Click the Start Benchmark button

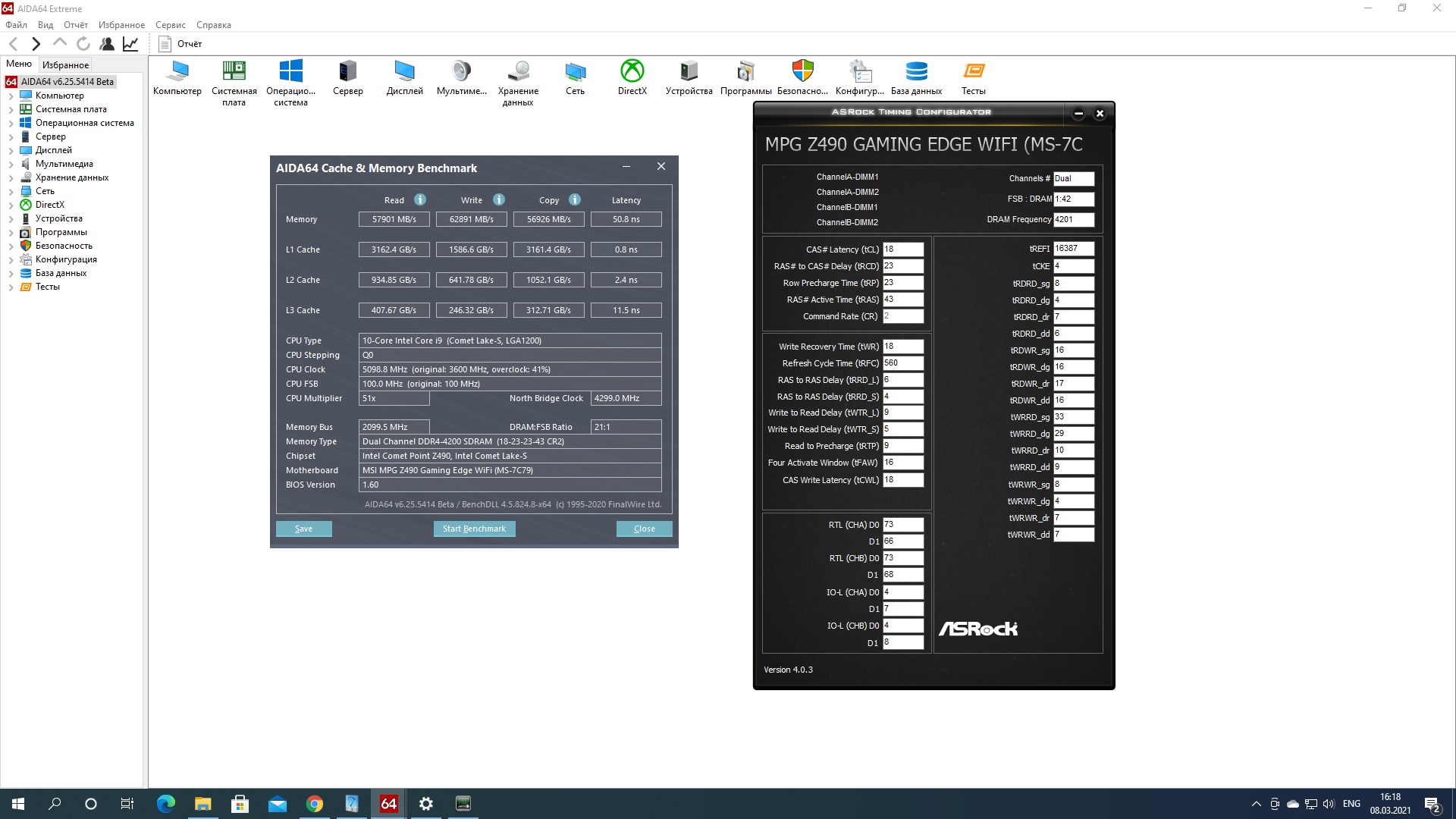(474, 529)
